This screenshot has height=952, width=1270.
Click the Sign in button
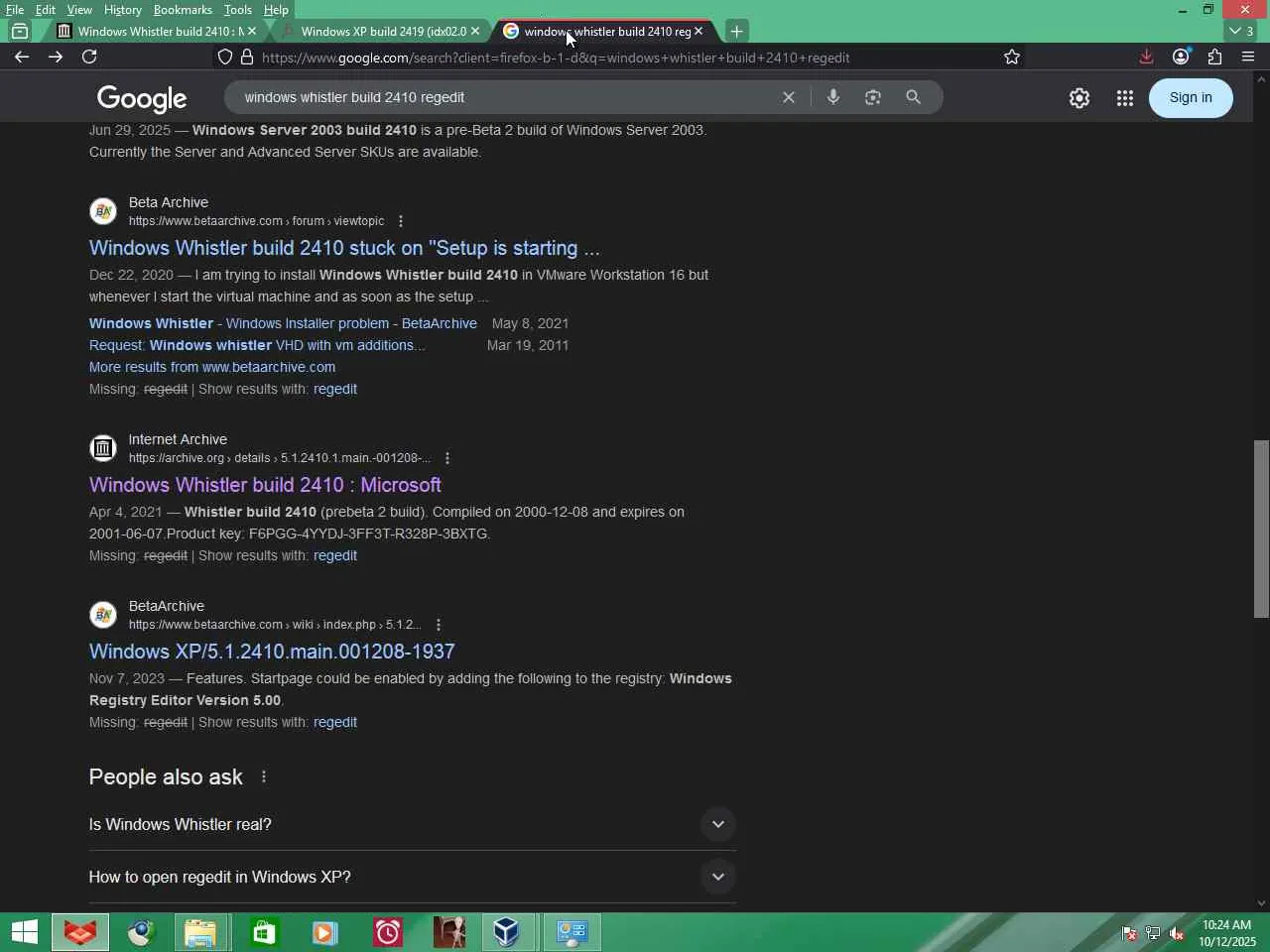[1191, 97]
